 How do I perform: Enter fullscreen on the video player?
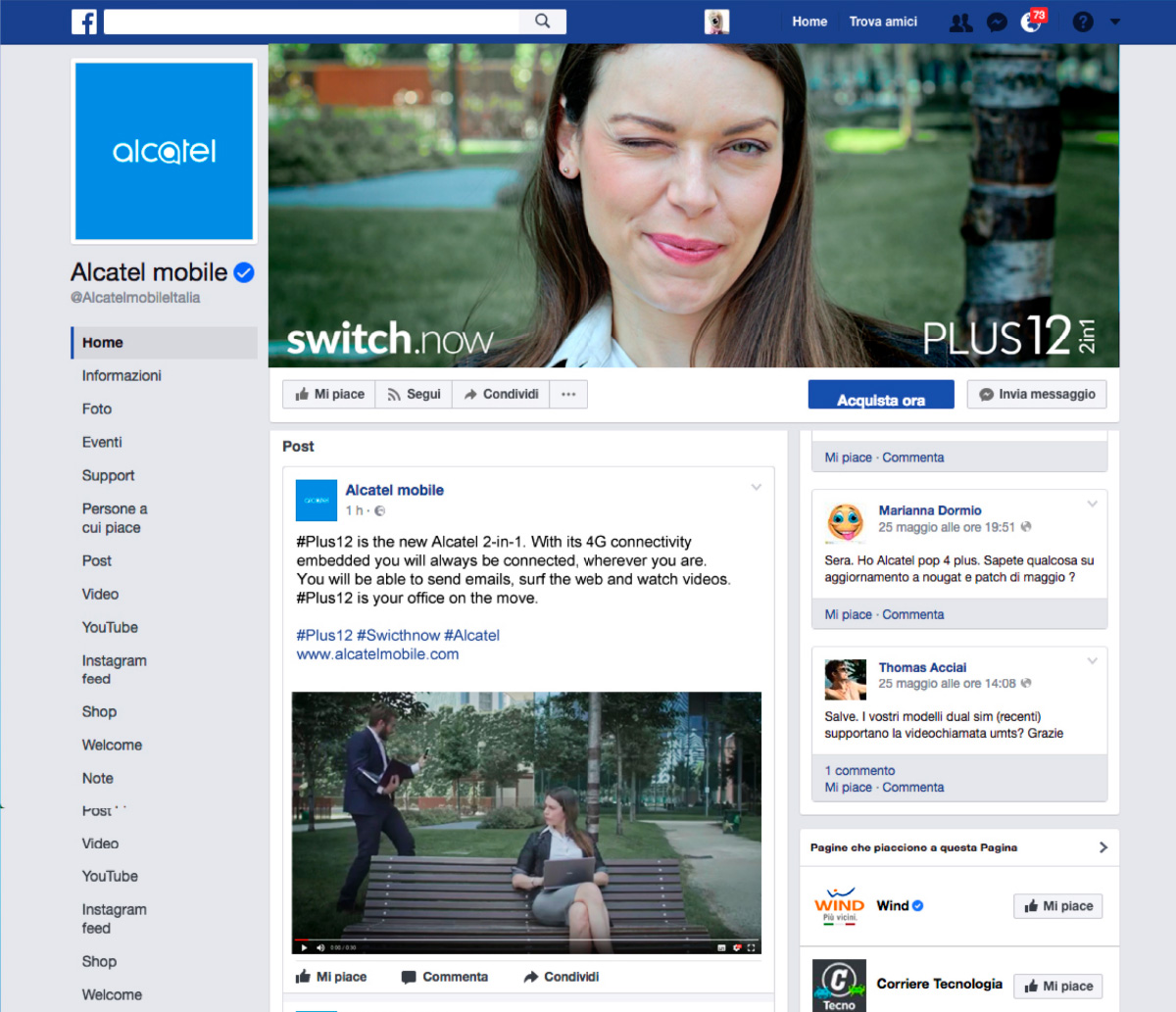click(752, 947)
